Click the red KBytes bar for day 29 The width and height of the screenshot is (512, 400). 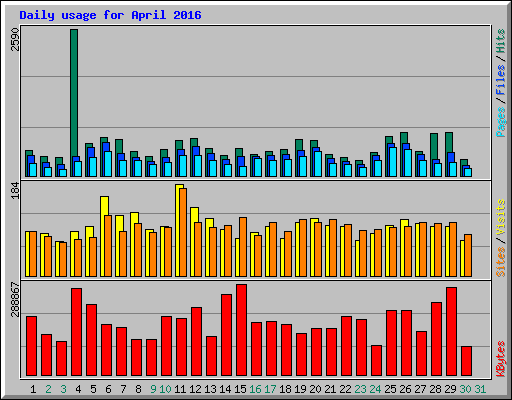click(452, 332)
